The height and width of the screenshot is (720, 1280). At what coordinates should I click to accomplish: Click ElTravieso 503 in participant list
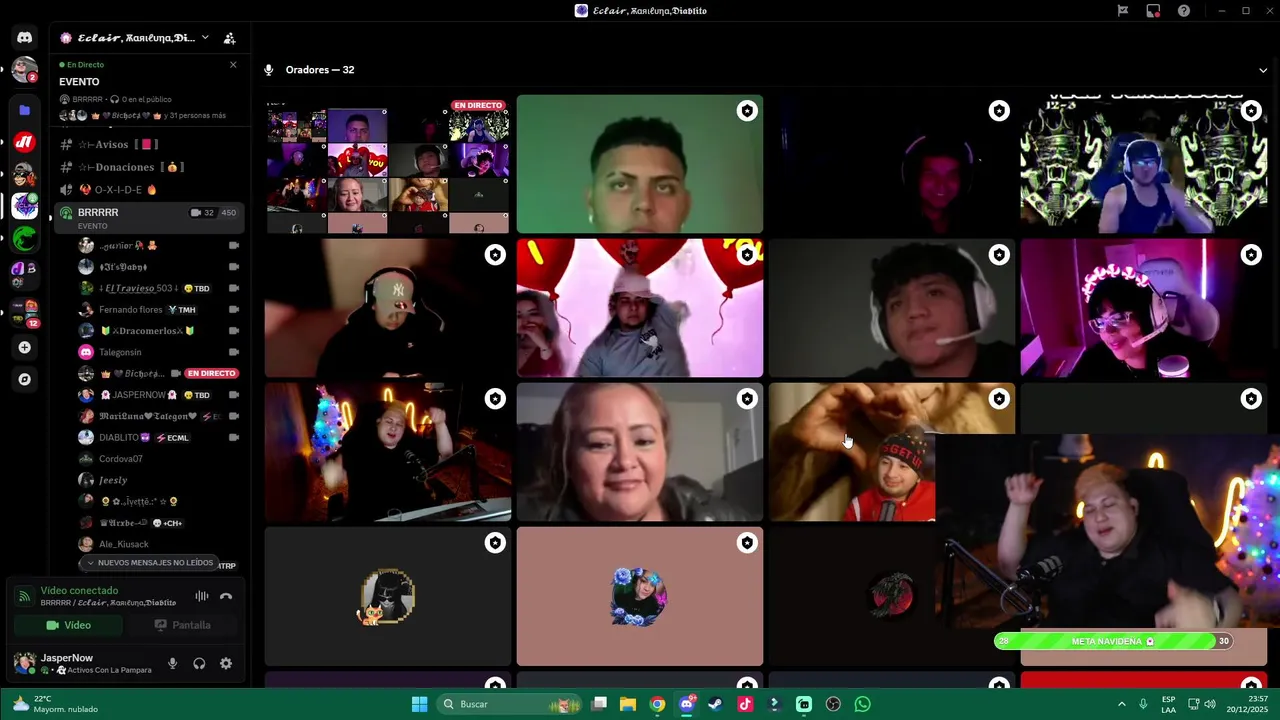click(160, 288)
